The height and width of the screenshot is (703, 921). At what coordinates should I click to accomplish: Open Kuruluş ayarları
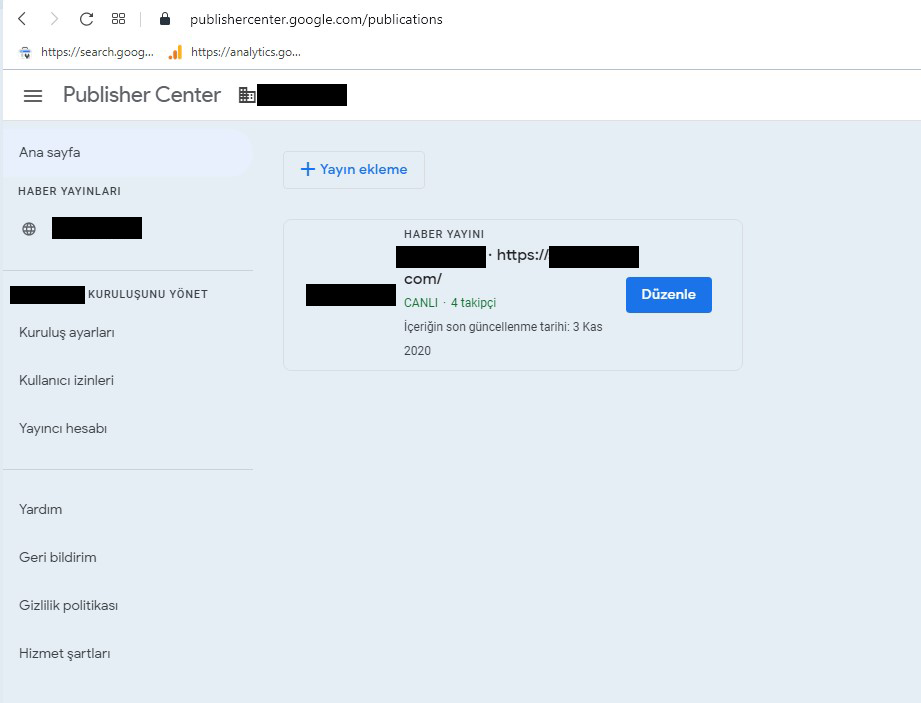(66, 332)
